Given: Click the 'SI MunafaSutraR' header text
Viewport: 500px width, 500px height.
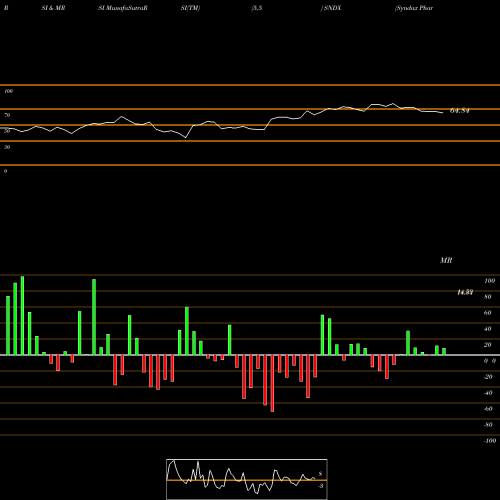Looking at the screenshot, I should point(123,8).
